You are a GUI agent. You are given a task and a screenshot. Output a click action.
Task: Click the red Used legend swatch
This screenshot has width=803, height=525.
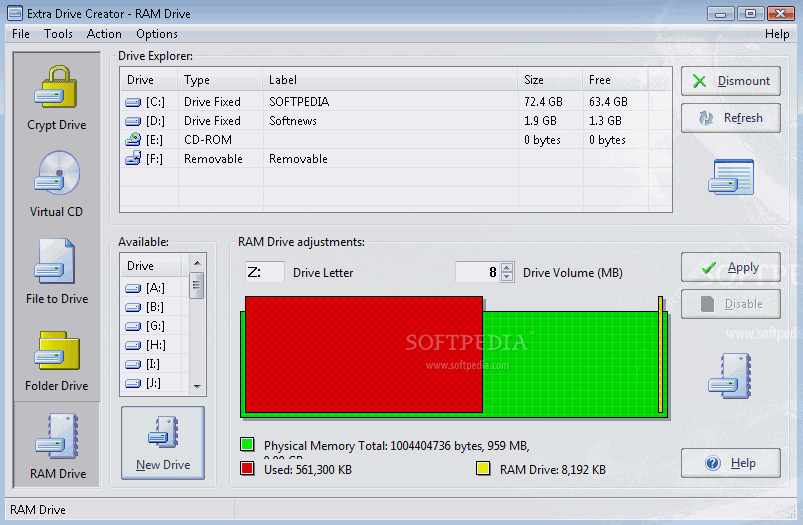247,468
